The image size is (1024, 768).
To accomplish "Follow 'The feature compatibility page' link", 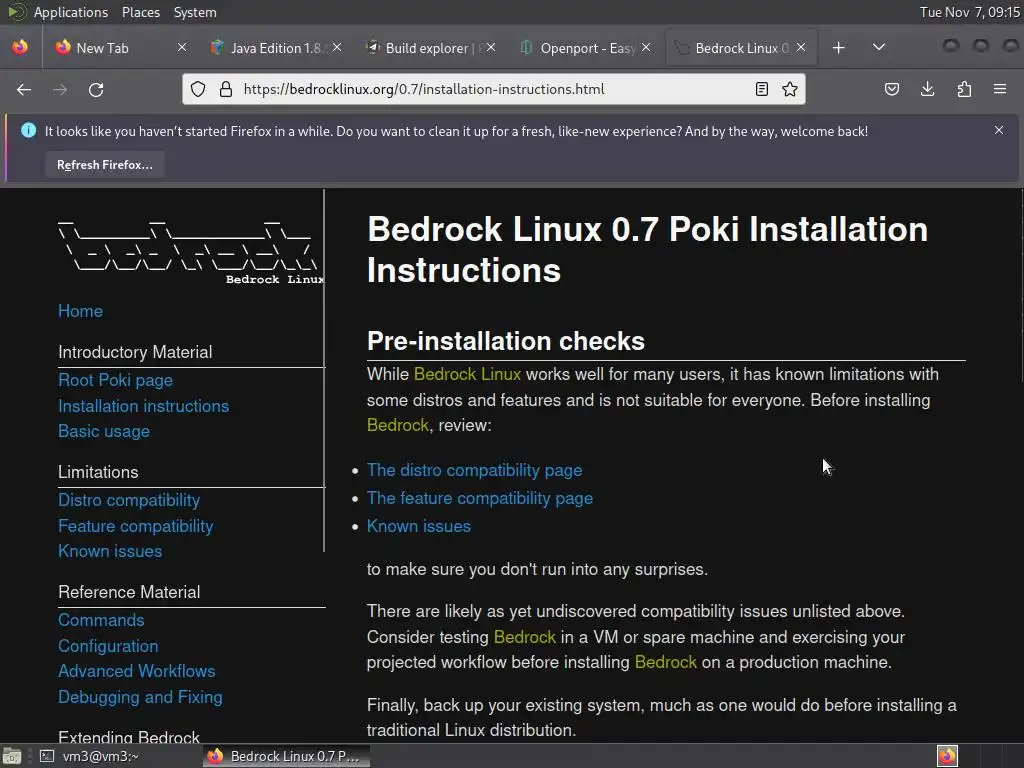I will [x=480, y=498].
